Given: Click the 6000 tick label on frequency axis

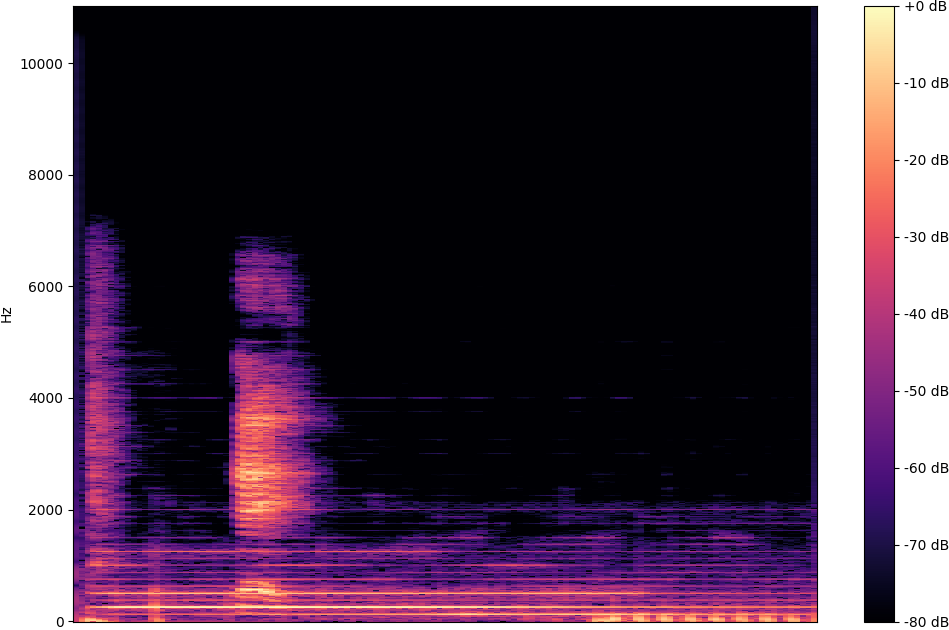Looking at the screenshot, I should (x=45, y=287).
